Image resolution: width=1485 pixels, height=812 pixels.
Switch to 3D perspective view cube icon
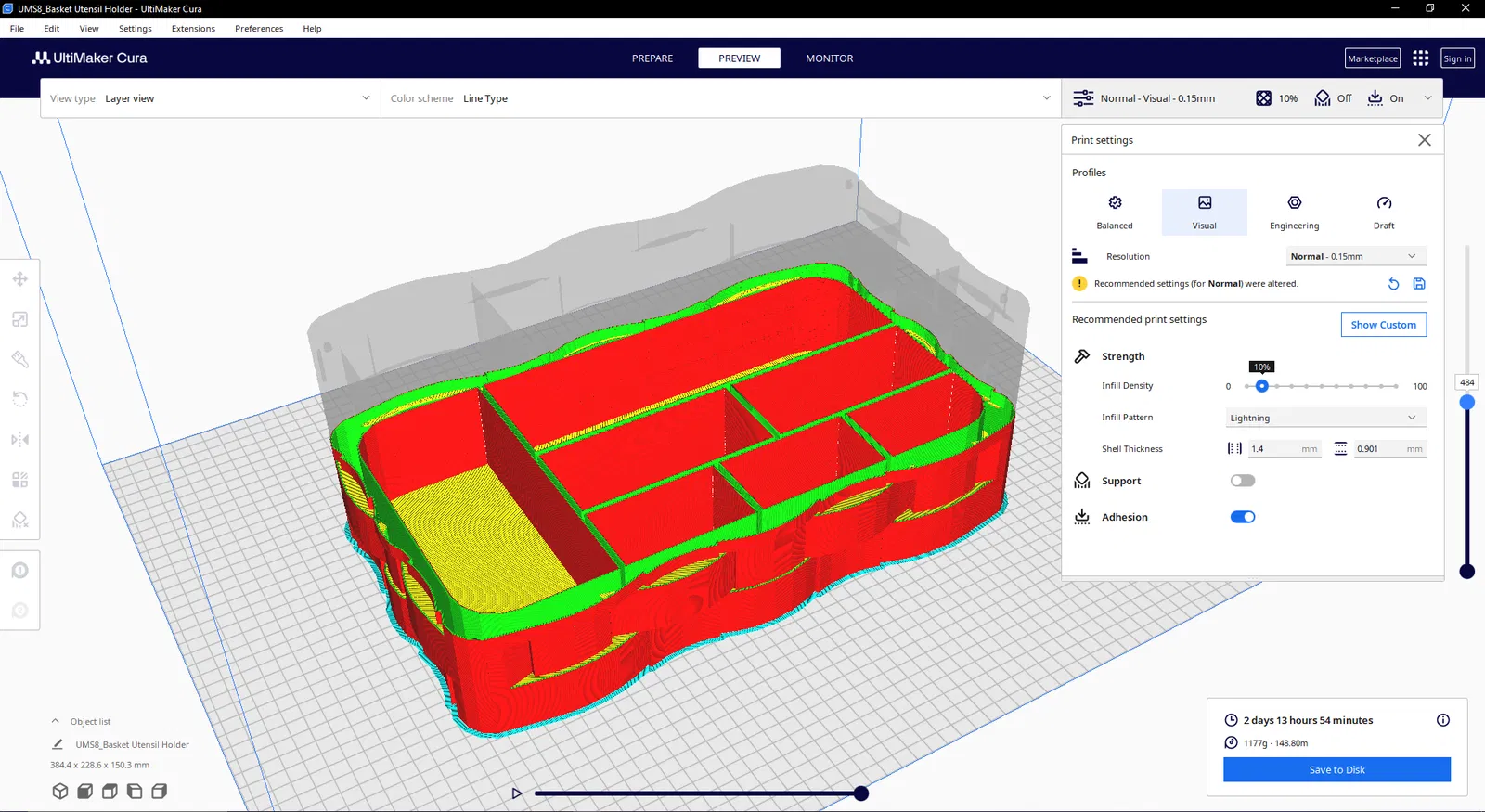60,792
